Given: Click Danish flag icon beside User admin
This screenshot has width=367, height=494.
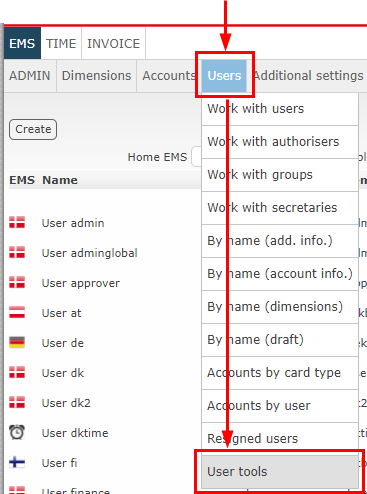Looking at the screenshot, I should [x=17, y=222].
